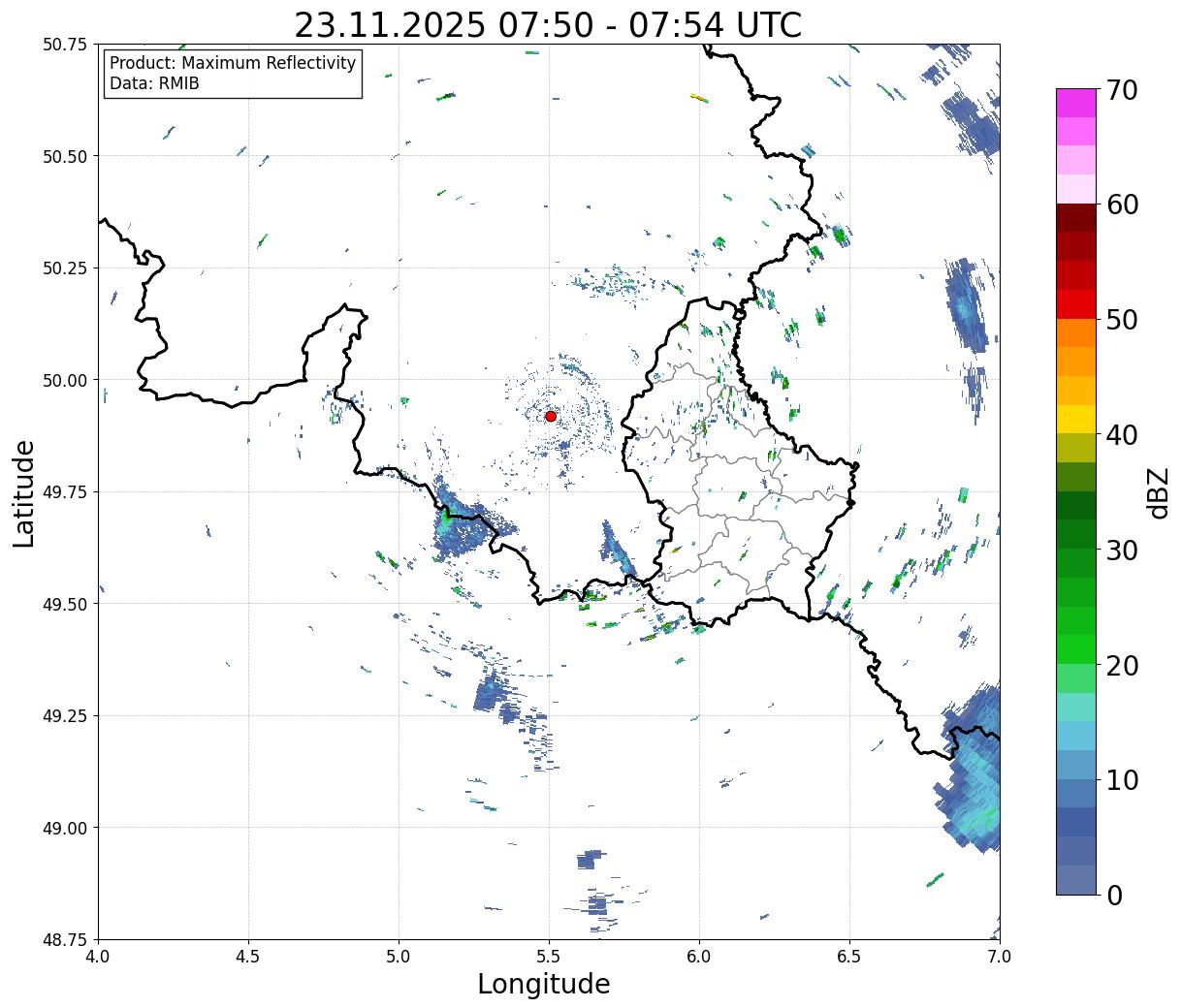The image size is (1182, 1008).
Task: Click the colorbar tick label 0
Action: click(x=1114, y=896)
